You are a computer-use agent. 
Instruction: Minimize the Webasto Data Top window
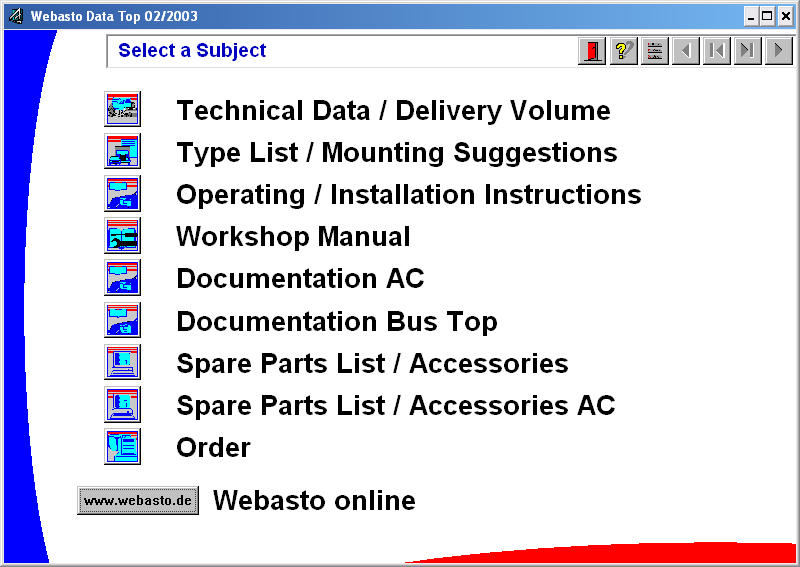click(x=751, y=17)
